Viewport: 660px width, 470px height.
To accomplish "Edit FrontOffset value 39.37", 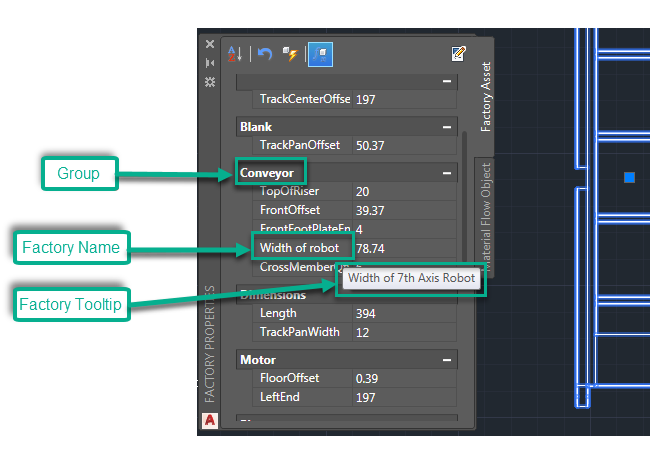I will (x=404, y=210).
